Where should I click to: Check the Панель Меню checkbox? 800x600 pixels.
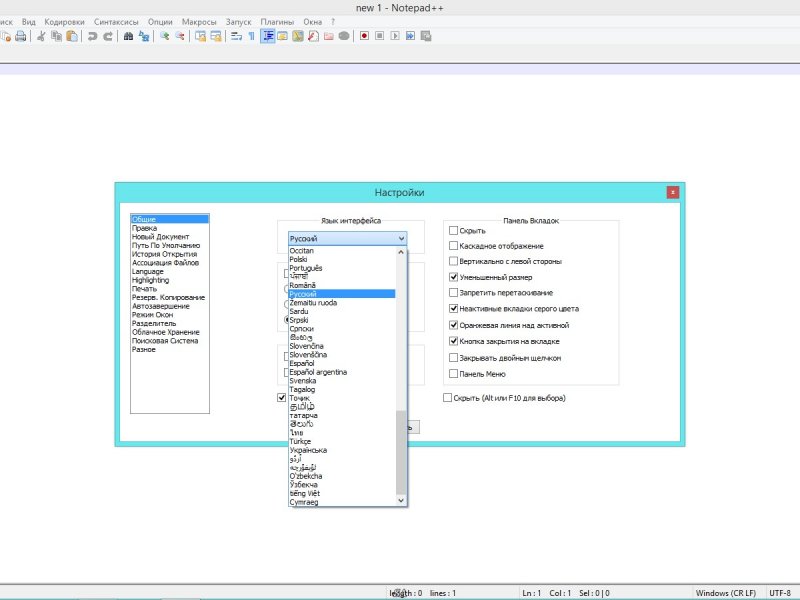453,373
